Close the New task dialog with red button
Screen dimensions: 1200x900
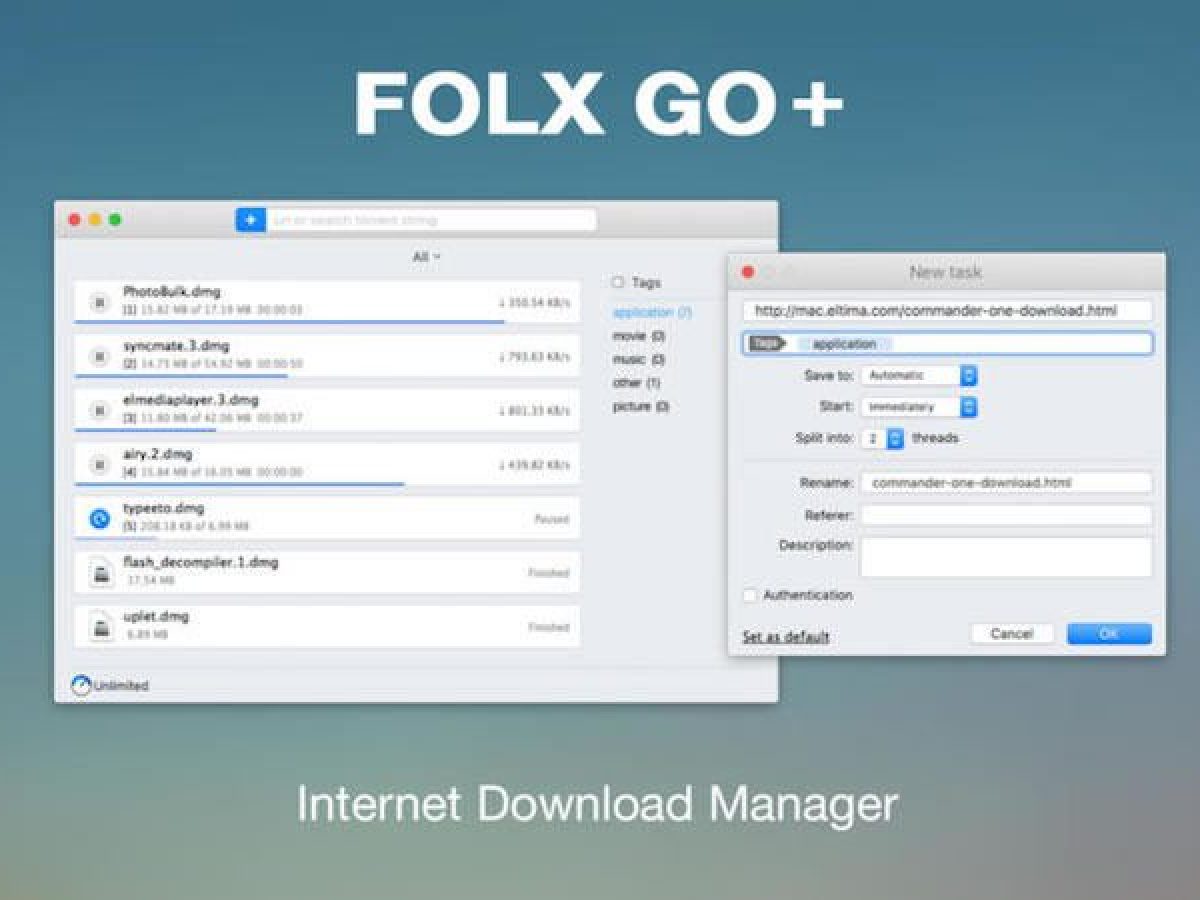[x=747, y=272]
